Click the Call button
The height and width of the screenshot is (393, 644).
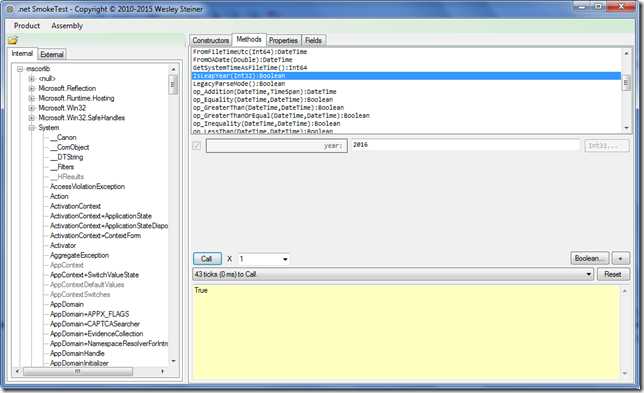pyautogui.click(x=207, y=259)
